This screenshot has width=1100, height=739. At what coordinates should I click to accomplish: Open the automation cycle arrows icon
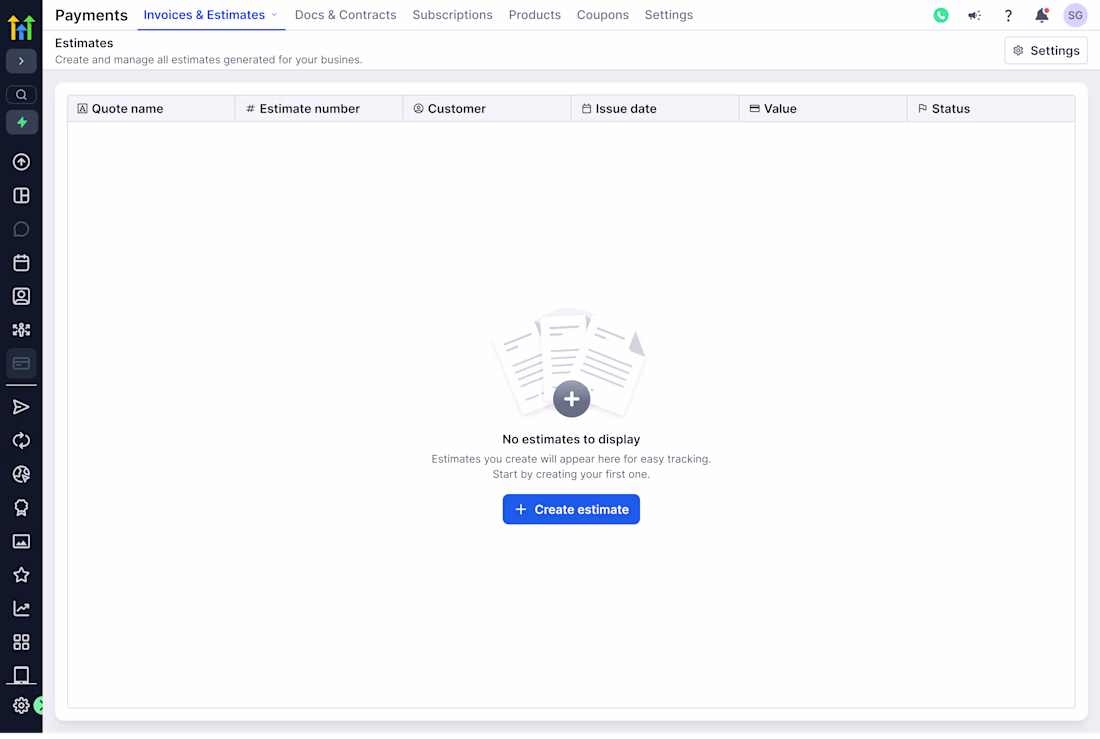point(21,443)
